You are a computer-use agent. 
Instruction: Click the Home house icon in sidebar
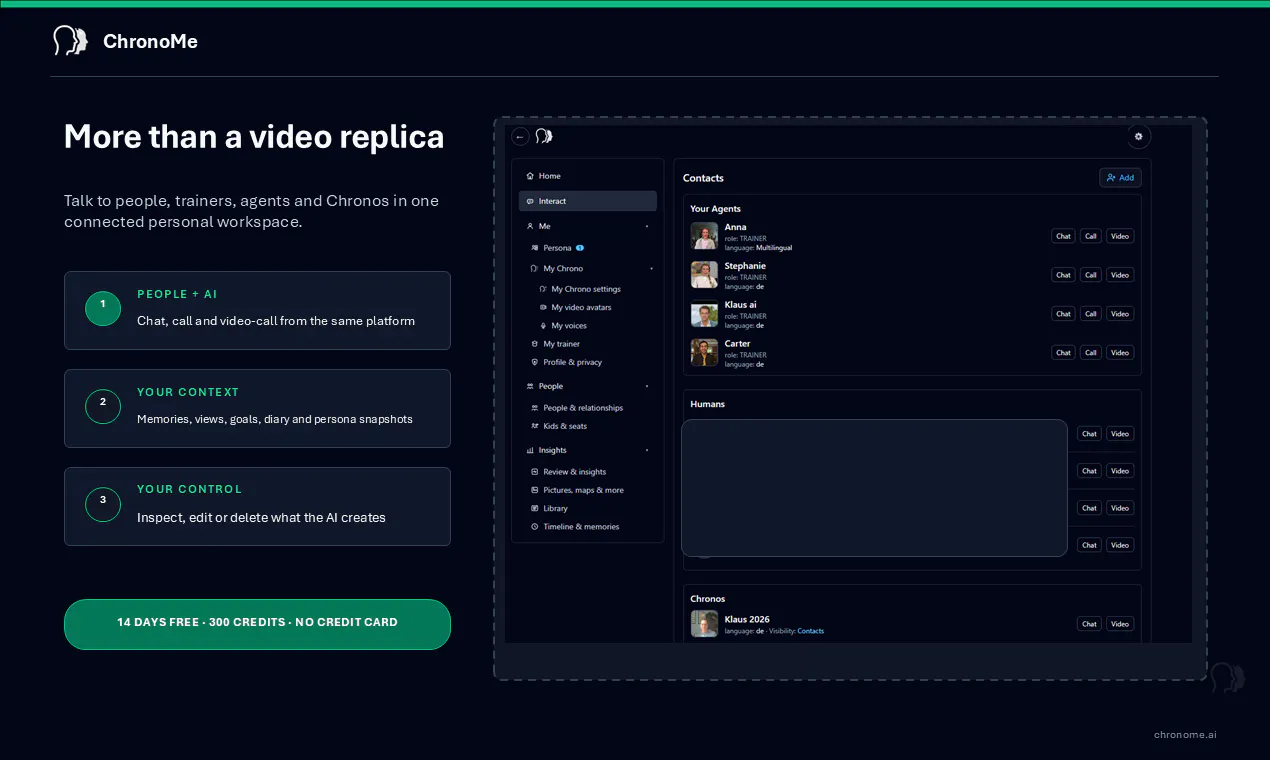tap(530, 176)
